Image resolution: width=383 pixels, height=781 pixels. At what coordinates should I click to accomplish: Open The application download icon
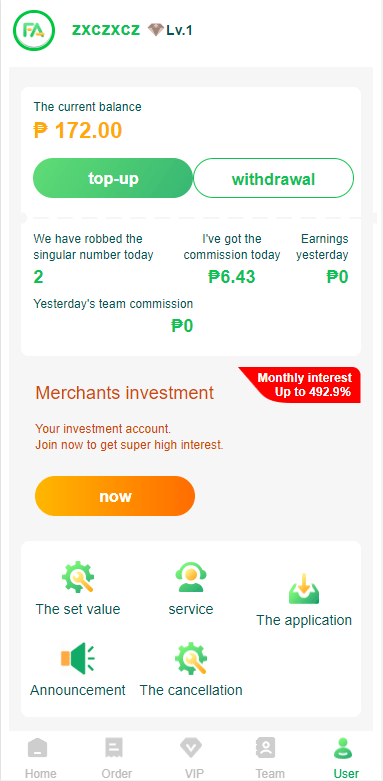point(304,588)
